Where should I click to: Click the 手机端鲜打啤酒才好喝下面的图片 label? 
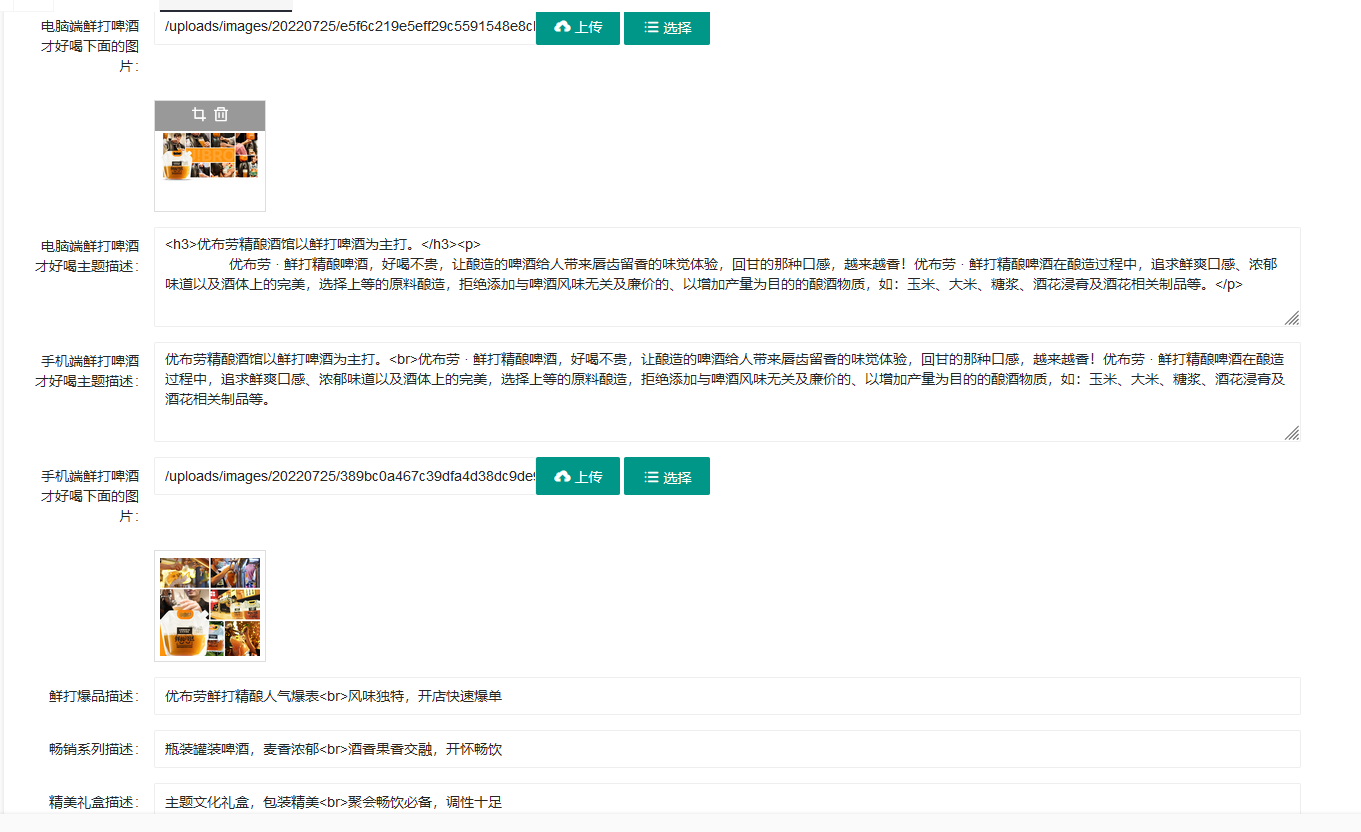click(88, 496)
